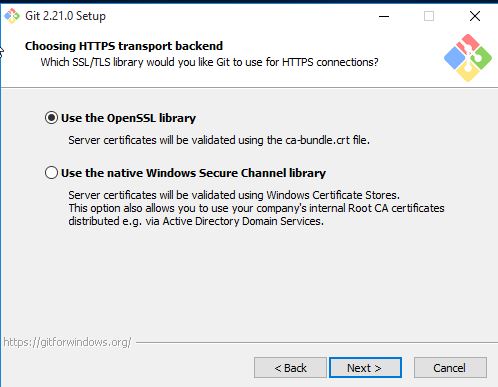Select the OpenSSL library radio button
The width and height of the screenshot is (498, 387).
[51, 118]
